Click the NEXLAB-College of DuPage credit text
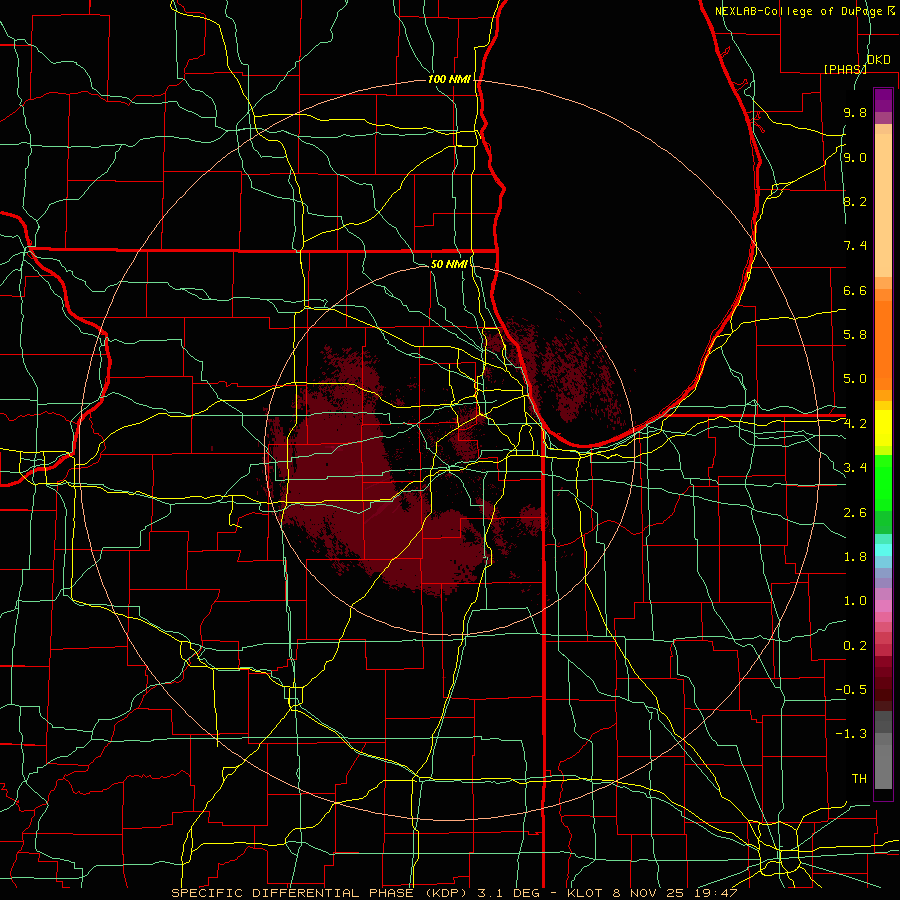This screenshot has height=900, width=900. point(800,11)
